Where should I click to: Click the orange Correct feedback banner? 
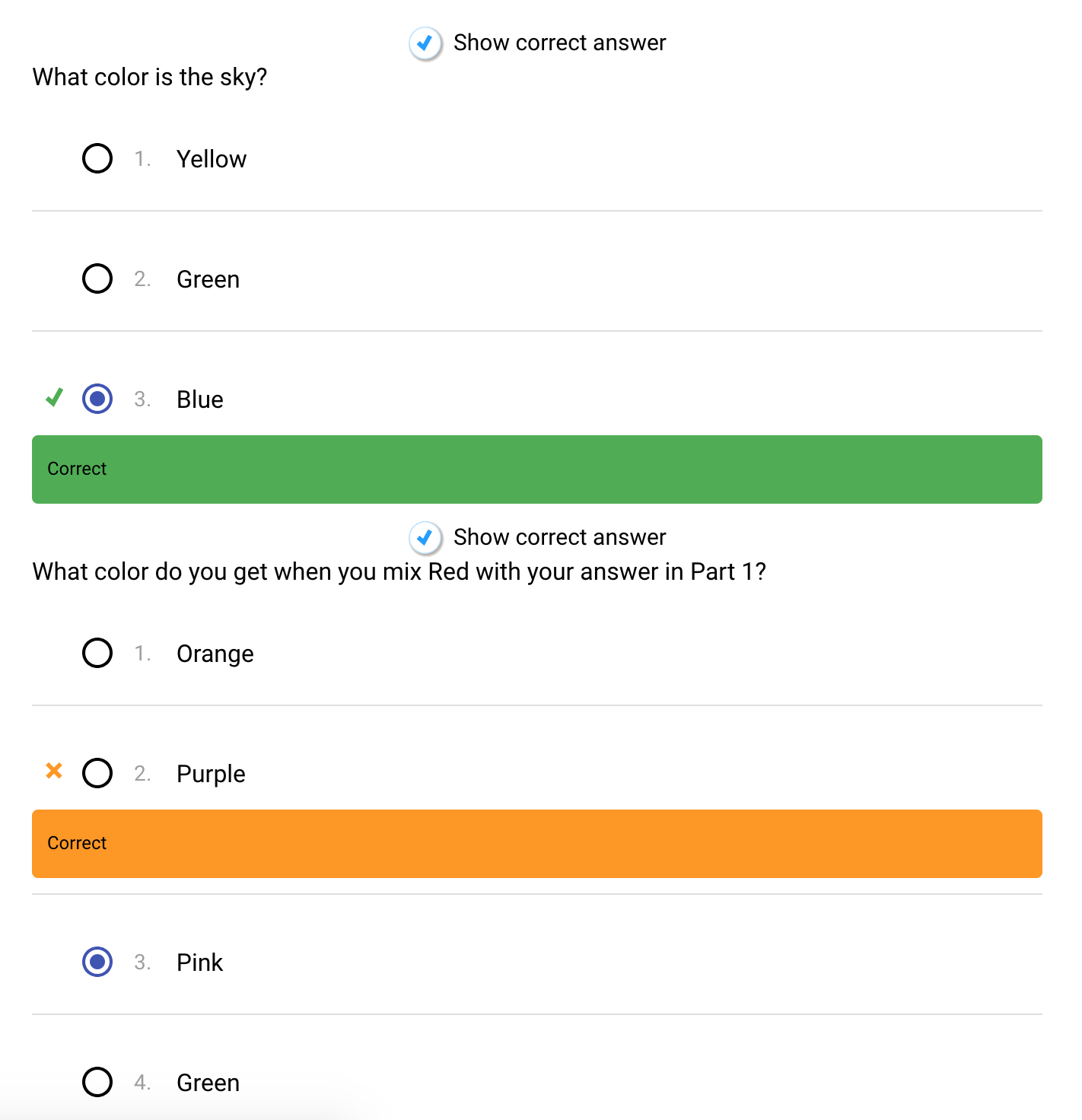coord(536,844)
